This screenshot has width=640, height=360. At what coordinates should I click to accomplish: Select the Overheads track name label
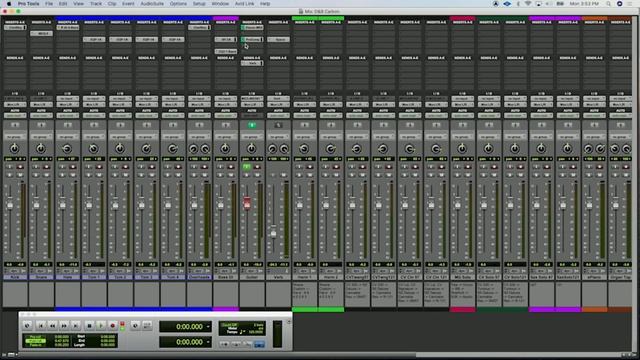click(199, 277)
